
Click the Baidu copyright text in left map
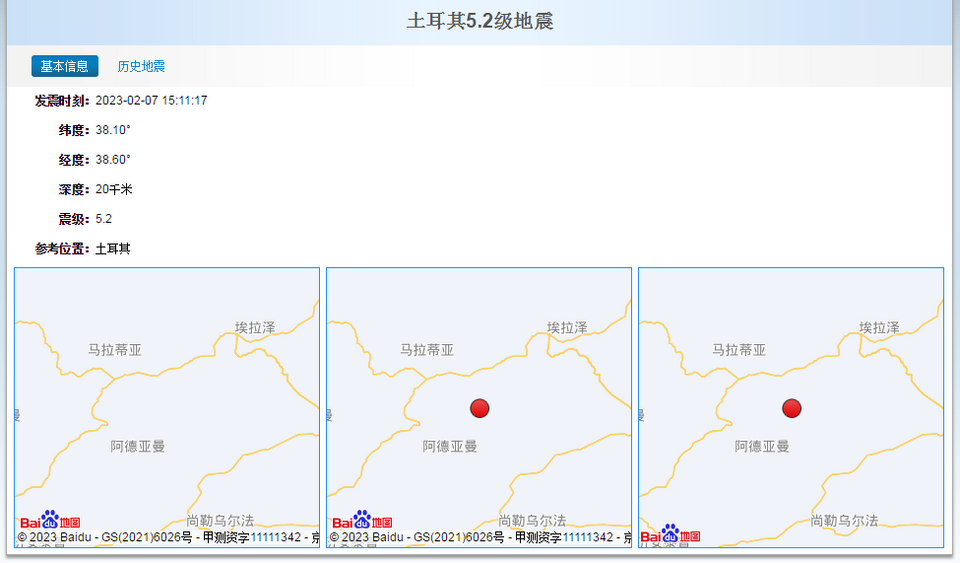[168, 537]
